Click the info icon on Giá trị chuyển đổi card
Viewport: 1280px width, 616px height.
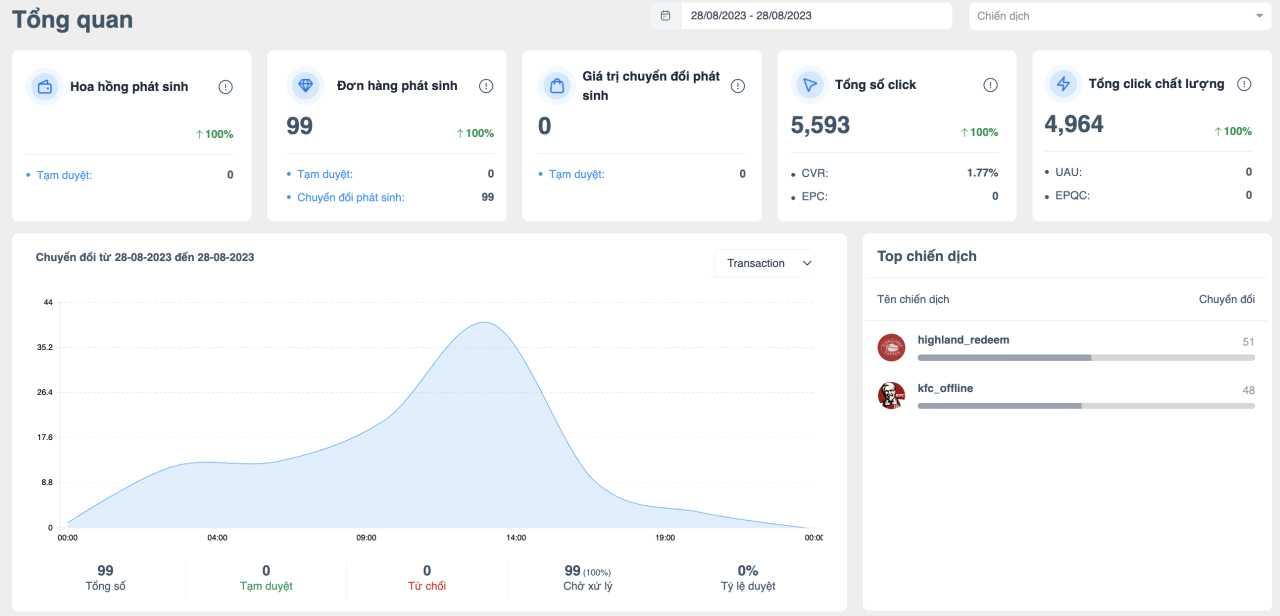737,86
